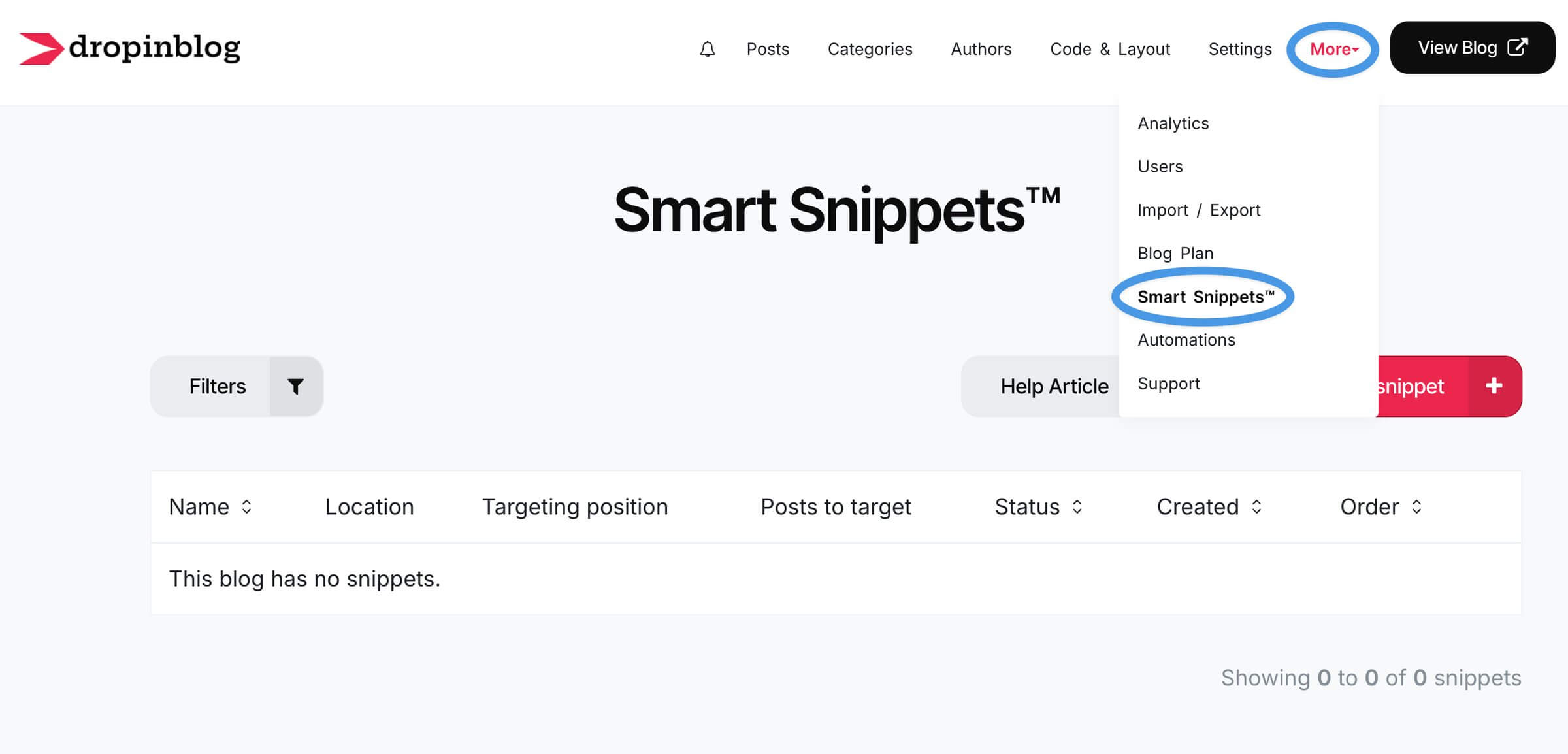This screenshot has height=754, width=1568.
Task: Toggle sorting on the Status column
Action: tap(1077, 507)
